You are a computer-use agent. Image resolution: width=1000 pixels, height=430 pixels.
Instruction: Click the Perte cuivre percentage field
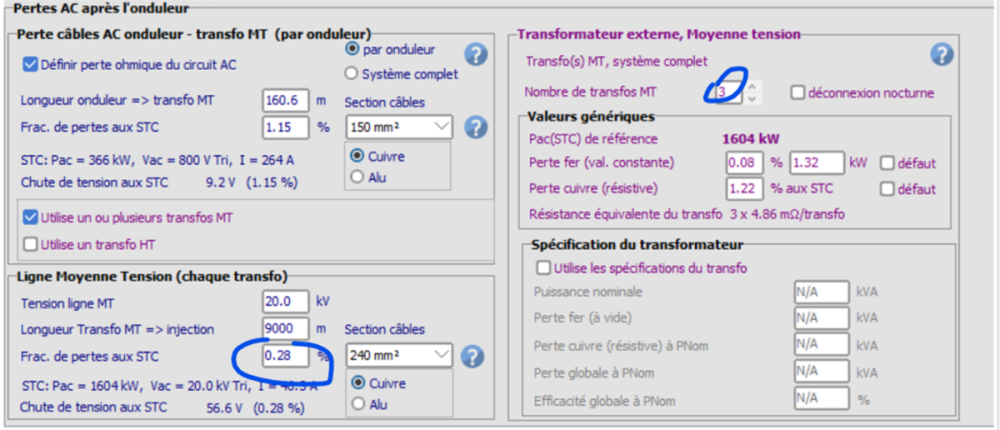coord(744,189)
